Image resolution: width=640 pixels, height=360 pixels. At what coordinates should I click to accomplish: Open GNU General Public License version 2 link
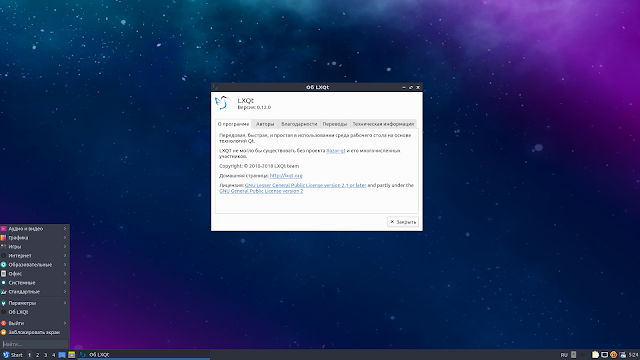pos(261,191)
